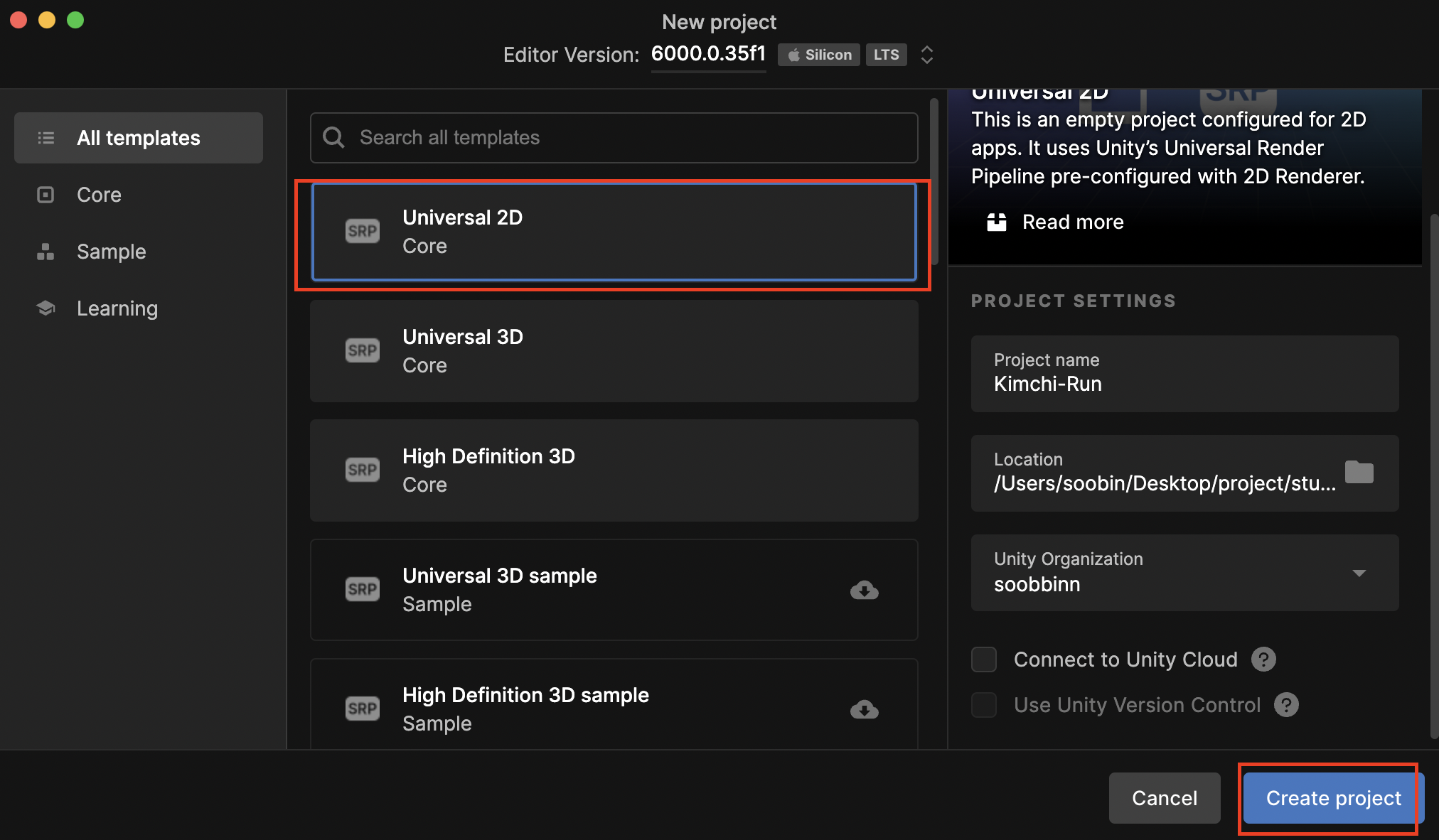
Task: Select the Core templates category
Action: pyautogui.click(x=99, y=195)
